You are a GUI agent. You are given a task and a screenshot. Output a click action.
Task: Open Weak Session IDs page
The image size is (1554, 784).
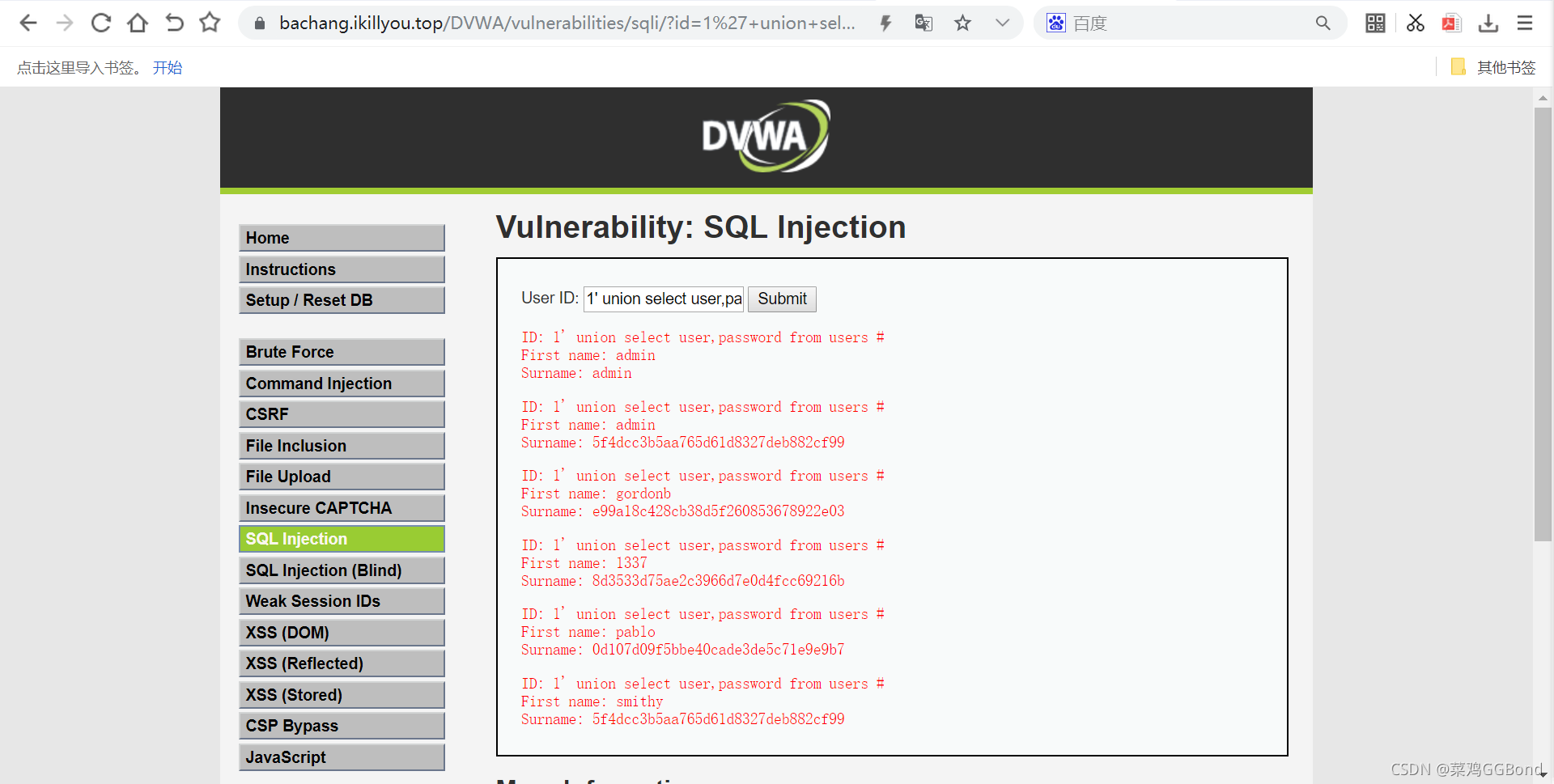point(342,601)
